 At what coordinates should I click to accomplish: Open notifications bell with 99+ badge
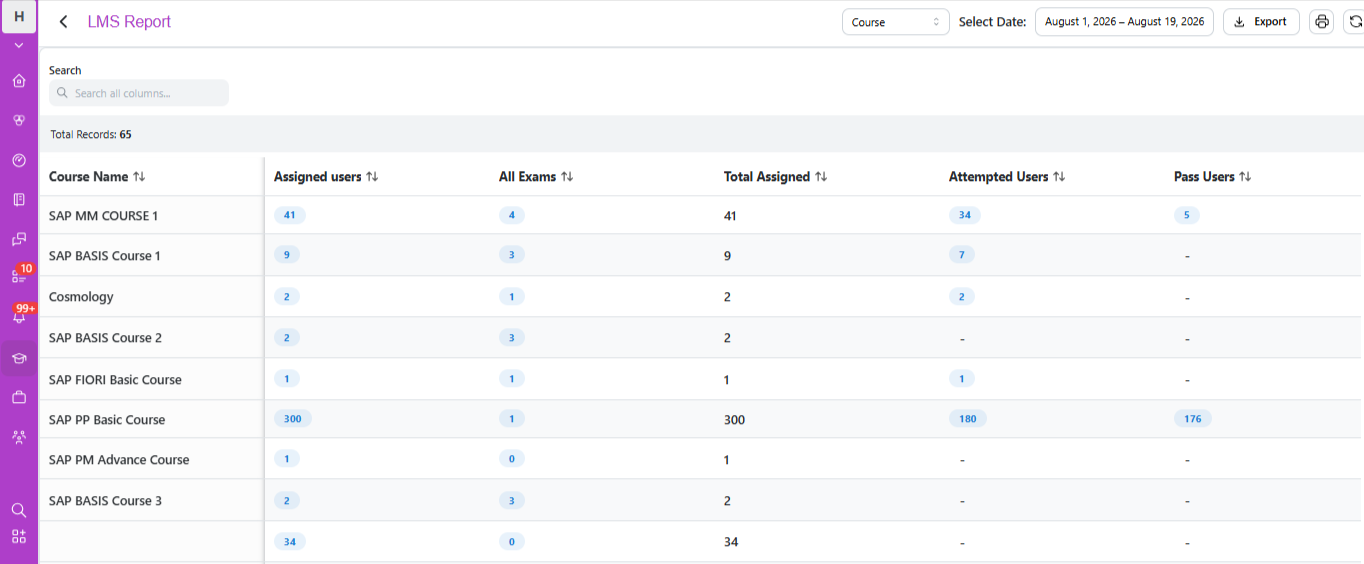coord(19,316)
